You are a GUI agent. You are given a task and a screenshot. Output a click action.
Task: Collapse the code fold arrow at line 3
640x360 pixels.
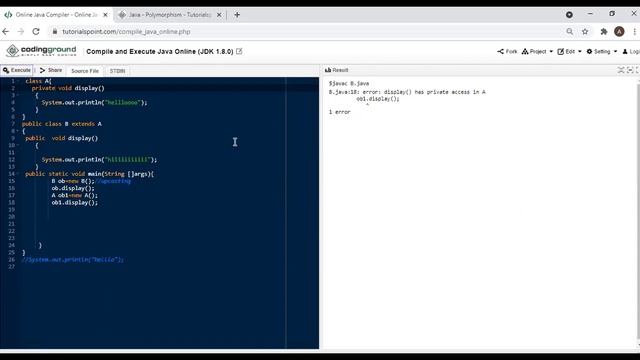pyautogui.click(x=18, y=95)
